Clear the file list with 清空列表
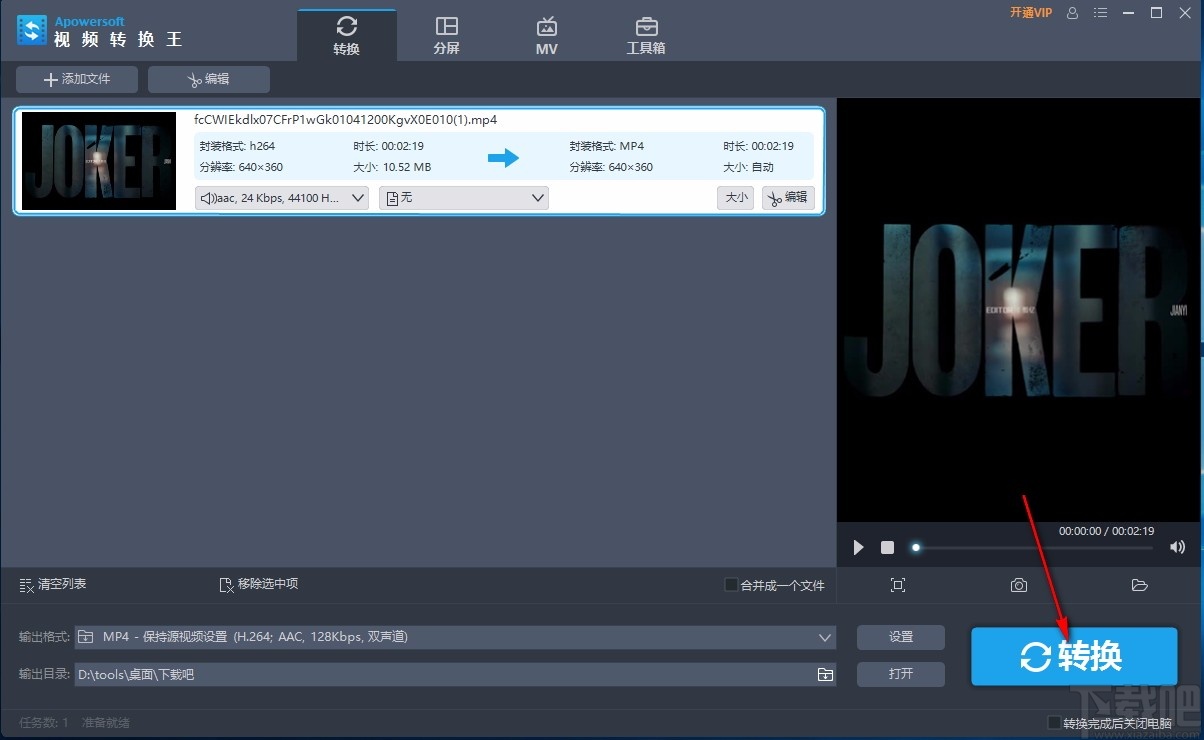 pyautogui.click(x=52, y=584)
